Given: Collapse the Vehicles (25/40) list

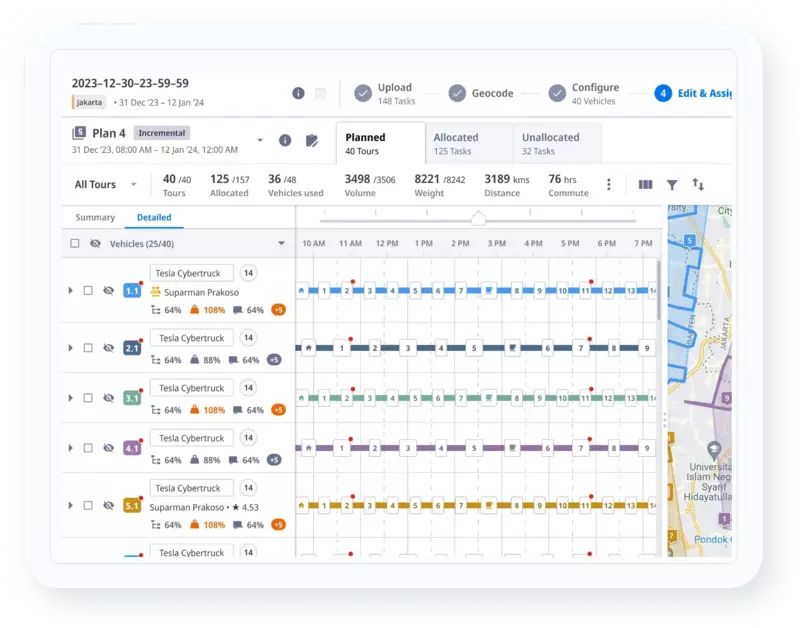Looking at the screenshot, I should pos(281,244).
